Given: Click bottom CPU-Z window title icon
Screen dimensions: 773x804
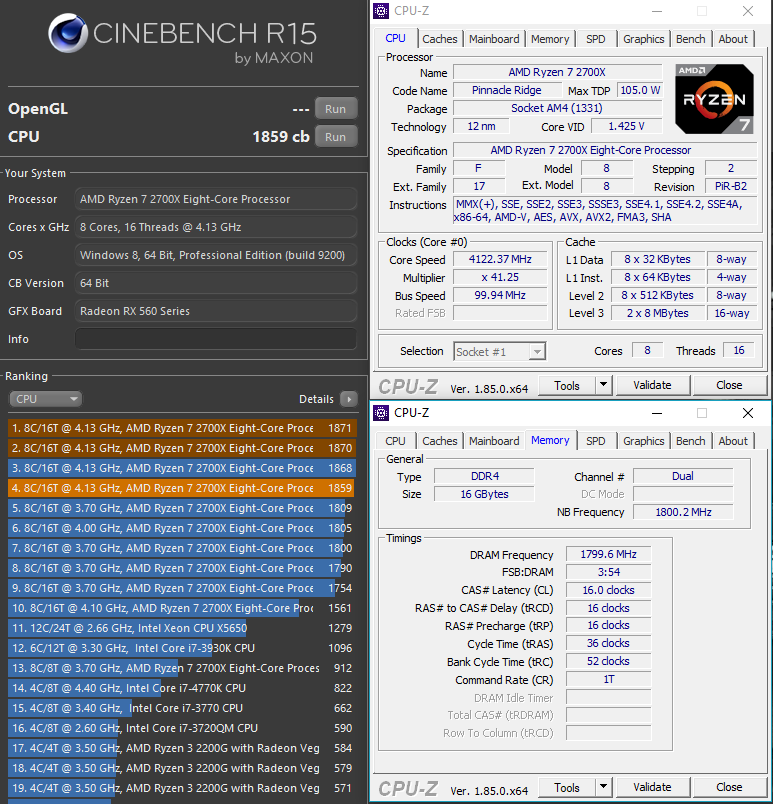Looking at the screenshot, I should coord(381,413).
